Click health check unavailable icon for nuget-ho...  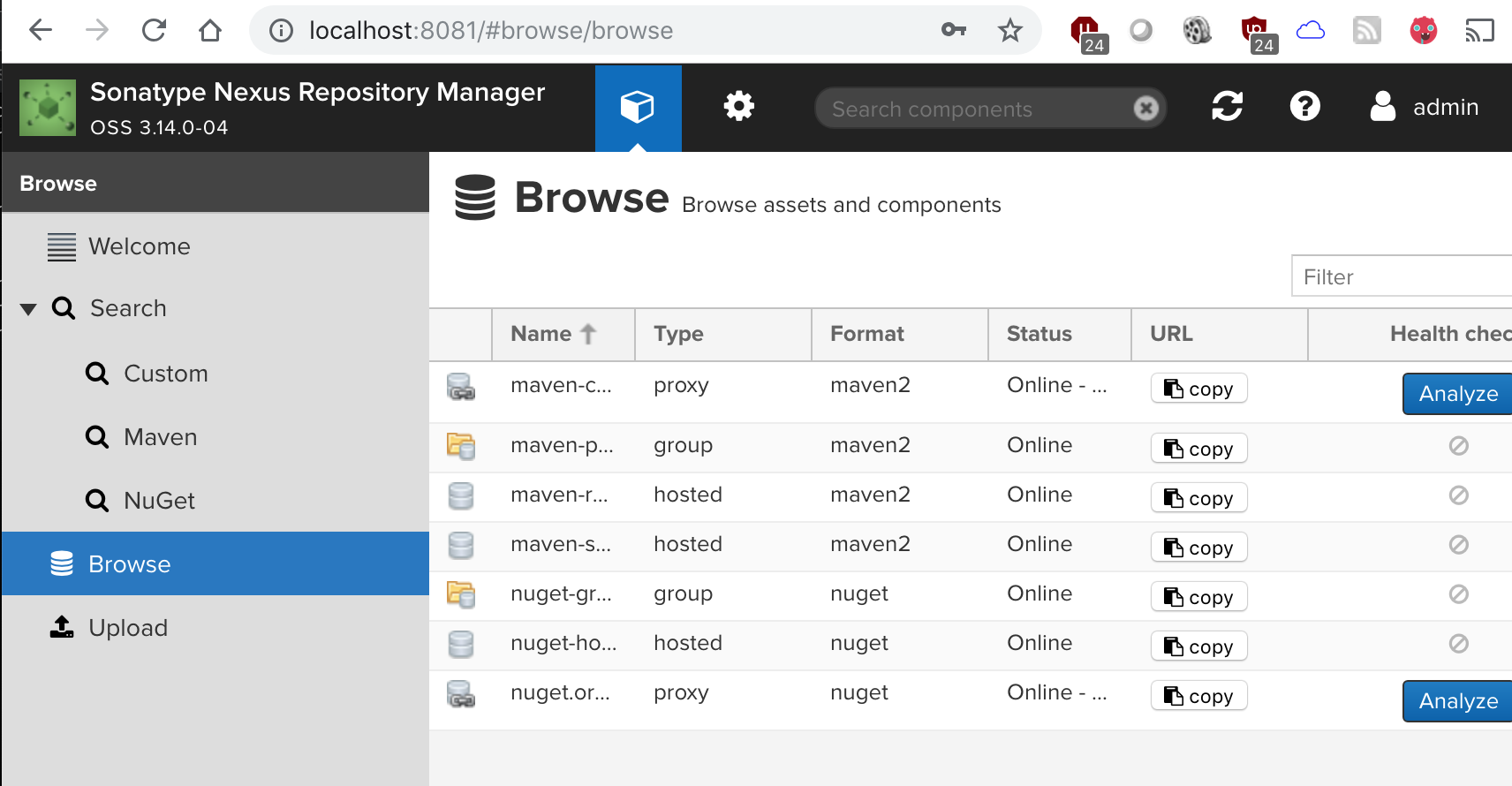click(x=1459, y=644)
